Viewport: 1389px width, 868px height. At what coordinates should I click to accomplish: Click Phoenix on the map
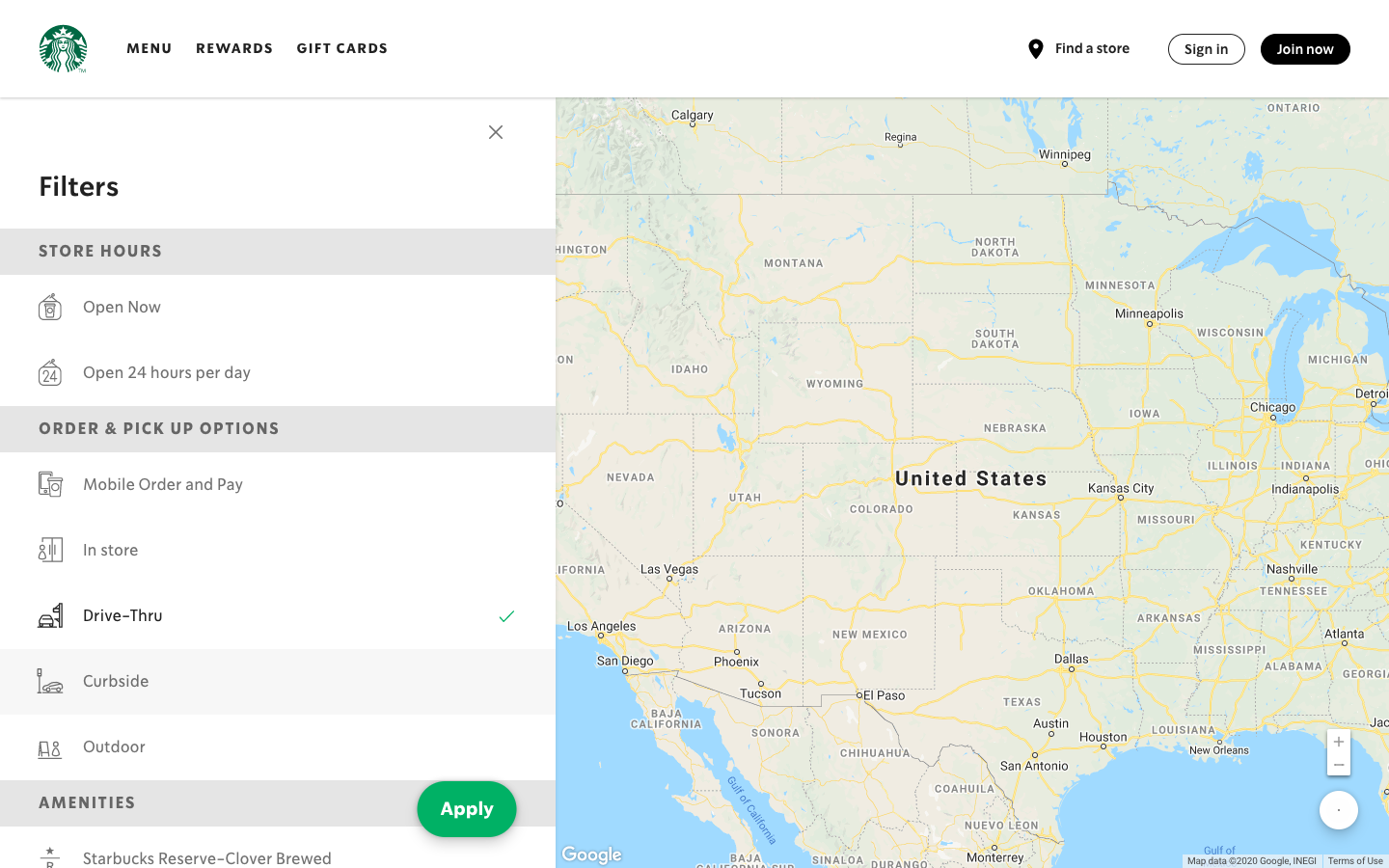[737, 662]
